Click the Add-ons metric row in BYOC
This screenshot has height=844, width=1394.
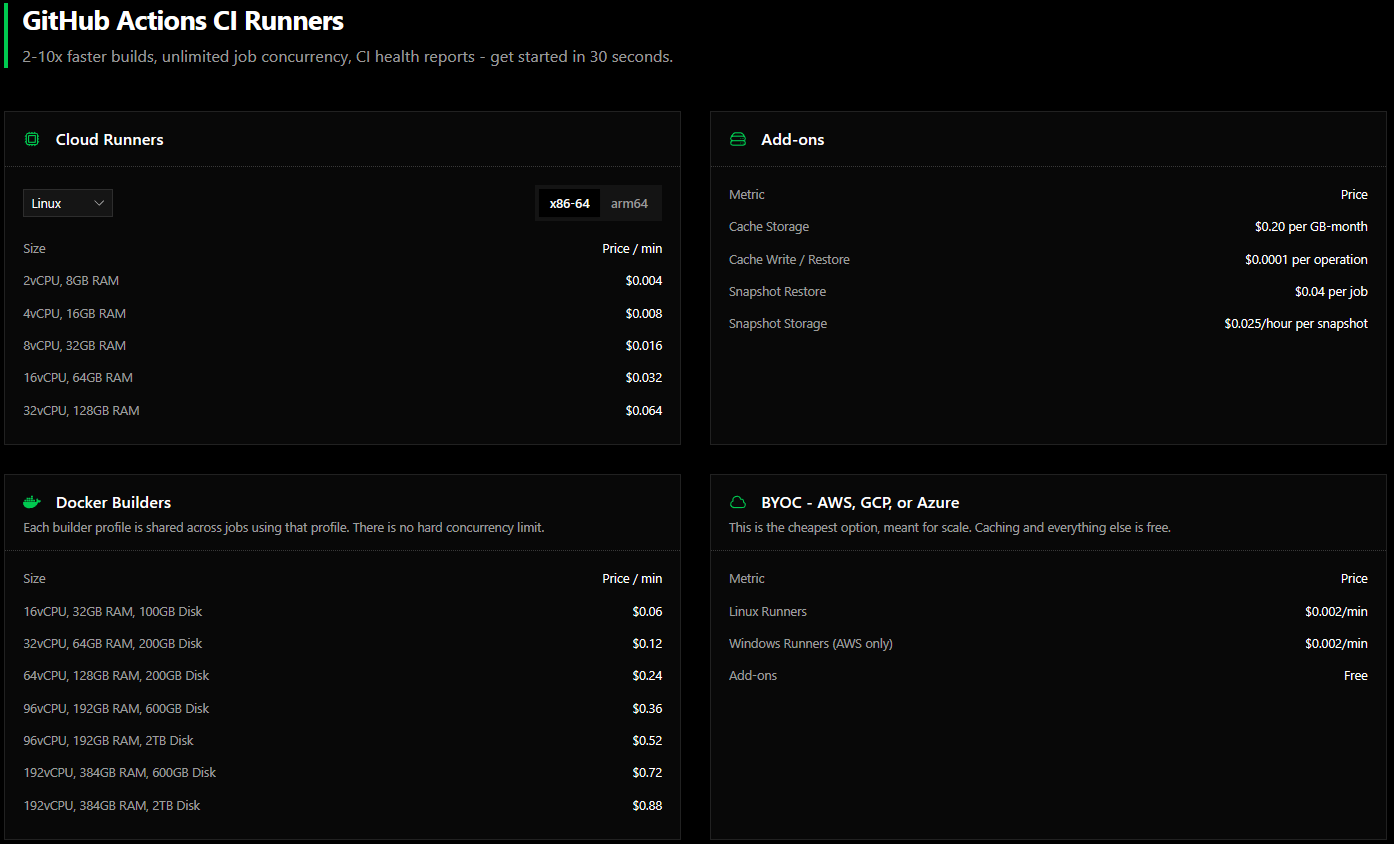point(1048,676)
